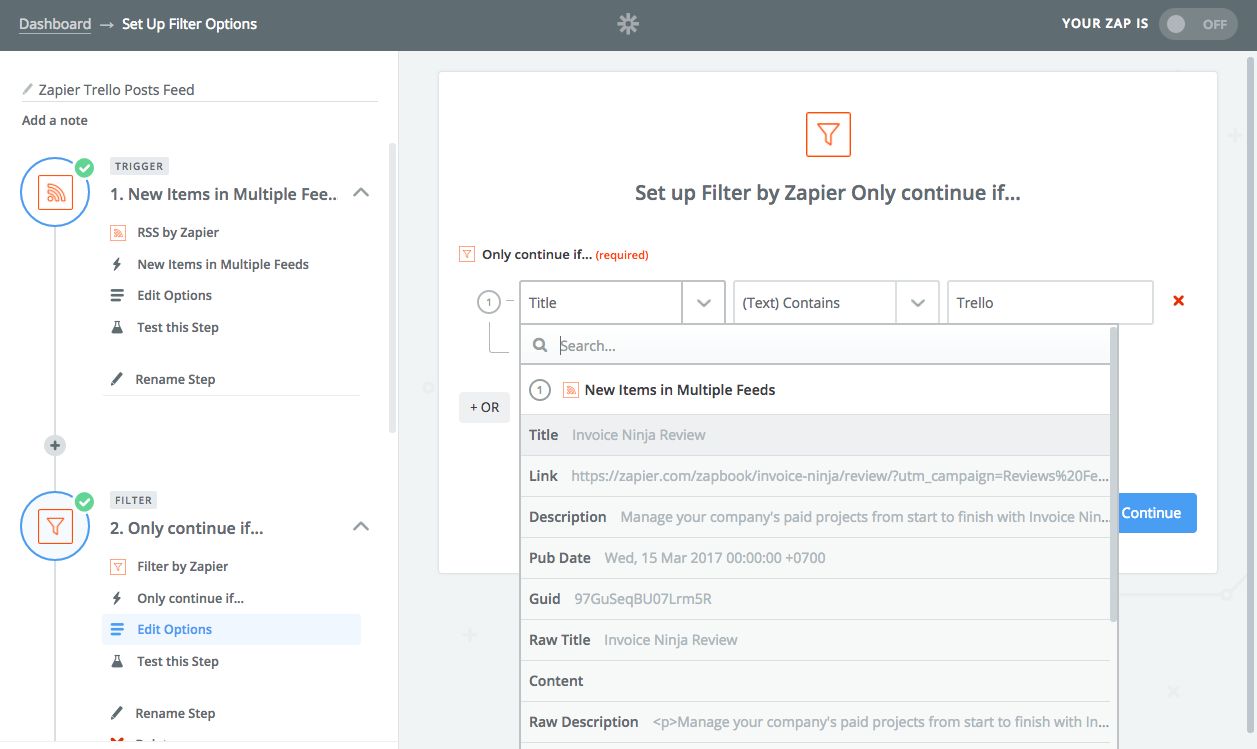Select Title Invoice Ninja Review option
1257x749 pixels.
tap(815, 435)
